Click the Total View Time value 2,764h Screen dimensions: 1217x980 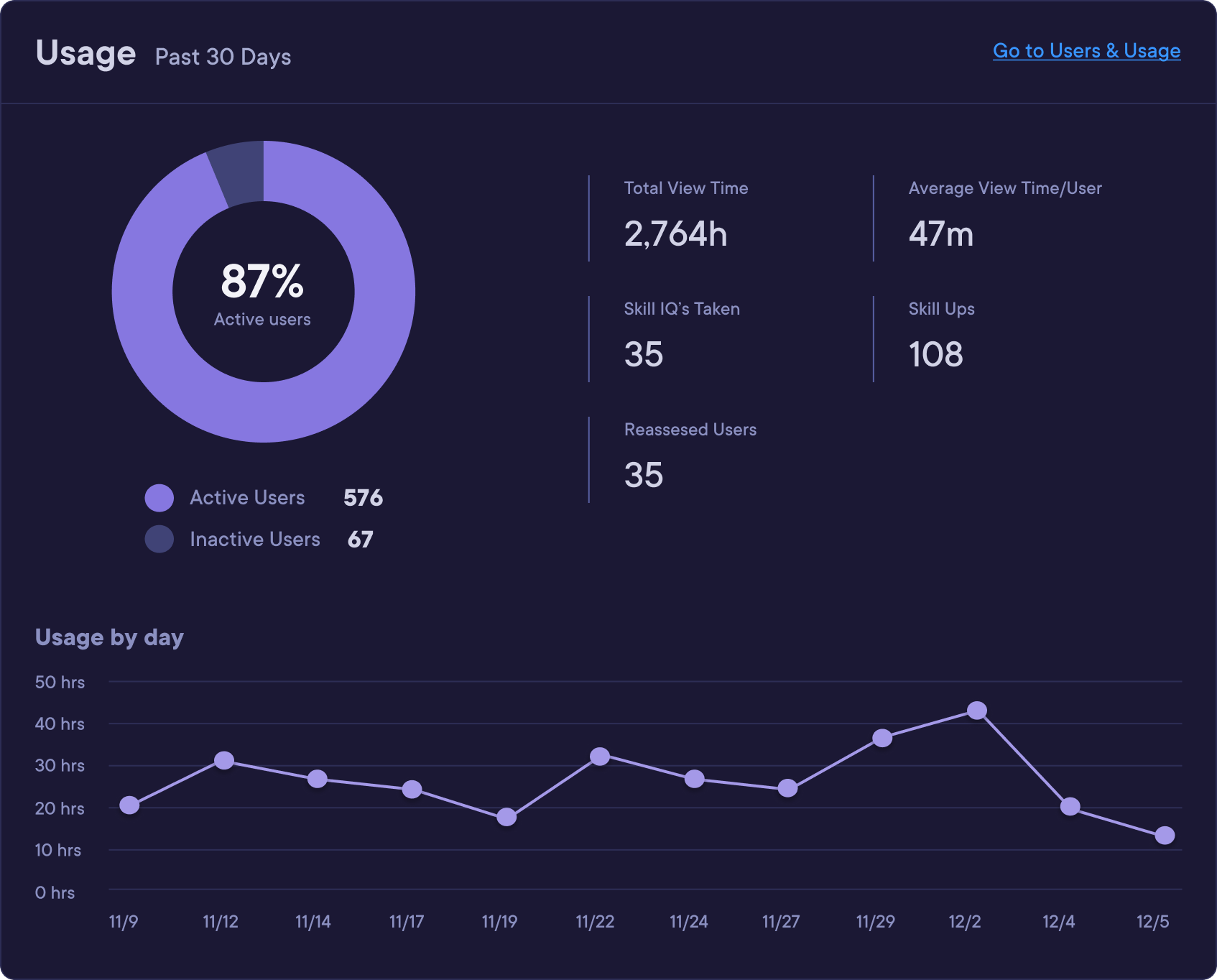tap(676, 234)
